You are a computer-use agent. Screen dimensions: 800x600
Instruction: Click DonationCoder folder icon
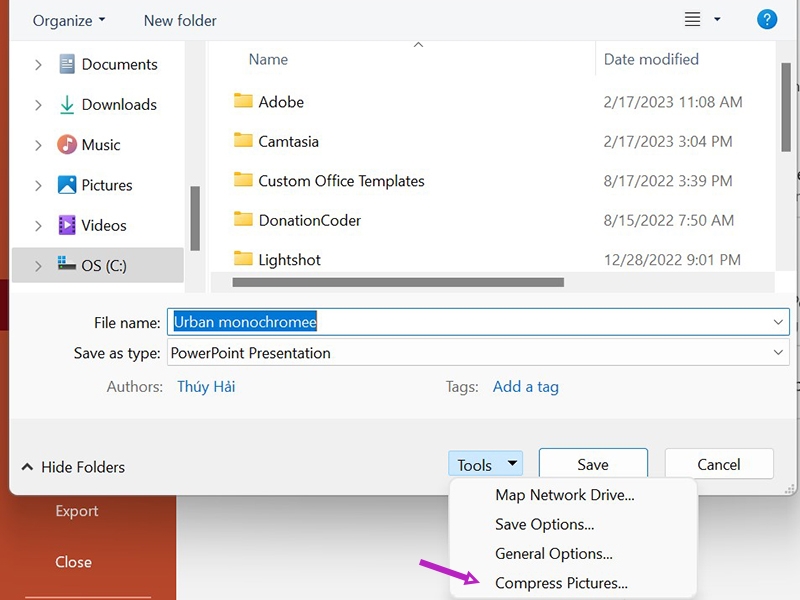pos(243,219)
